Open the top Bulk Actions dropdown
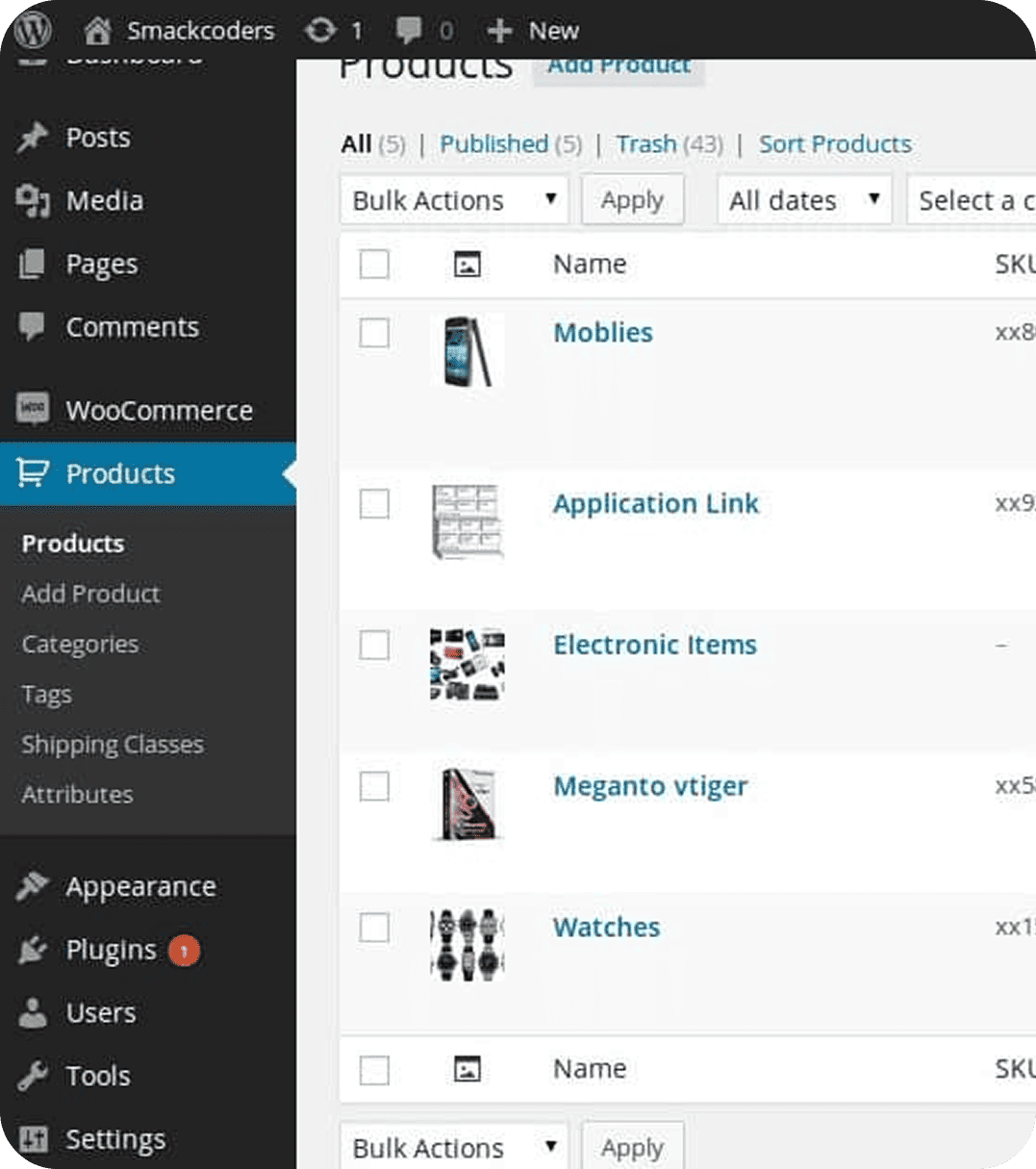 [454, 200]
